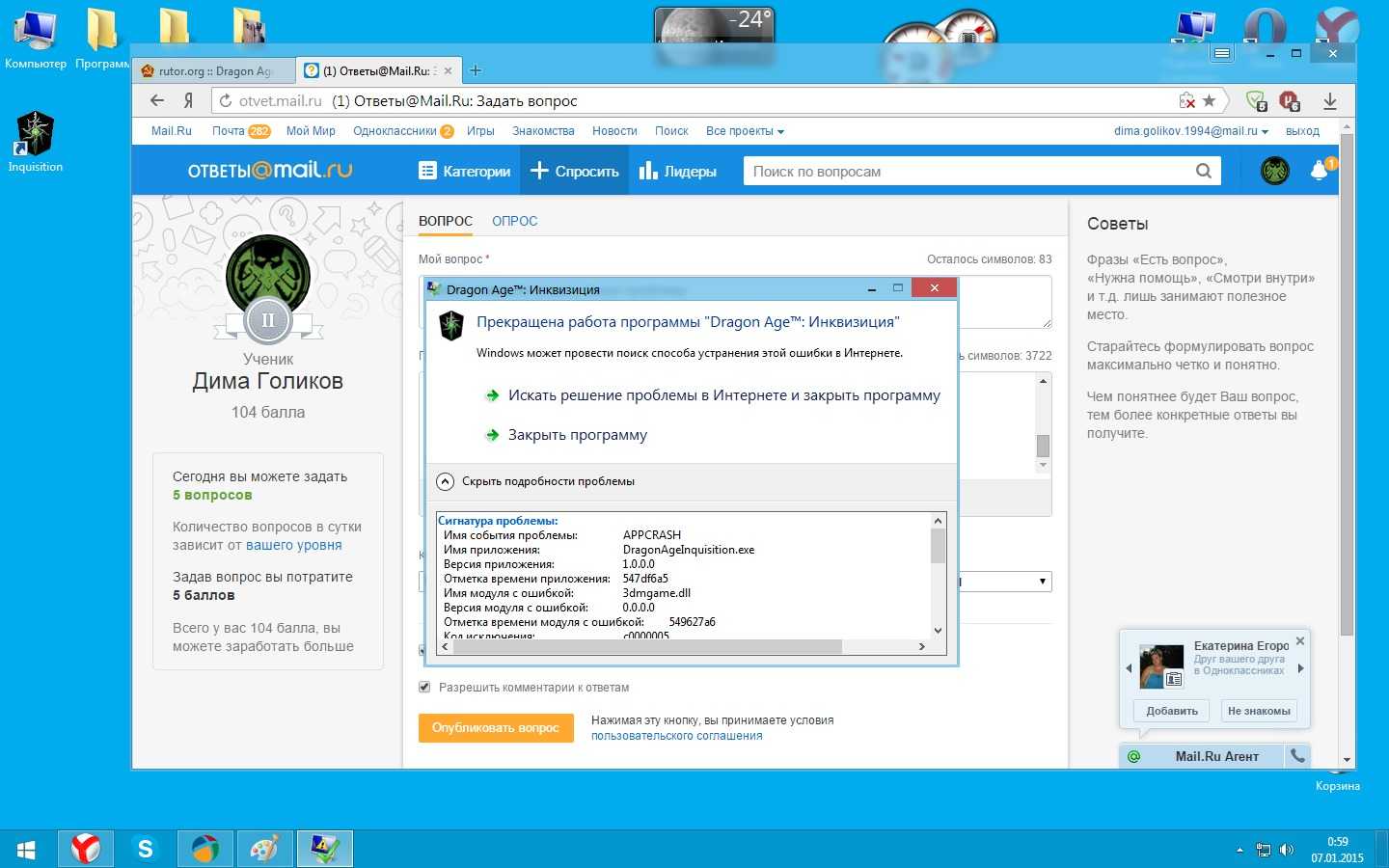Switch to ВОПРОС tab
This screenshot has height=868, width=1389.
[446, 221]
